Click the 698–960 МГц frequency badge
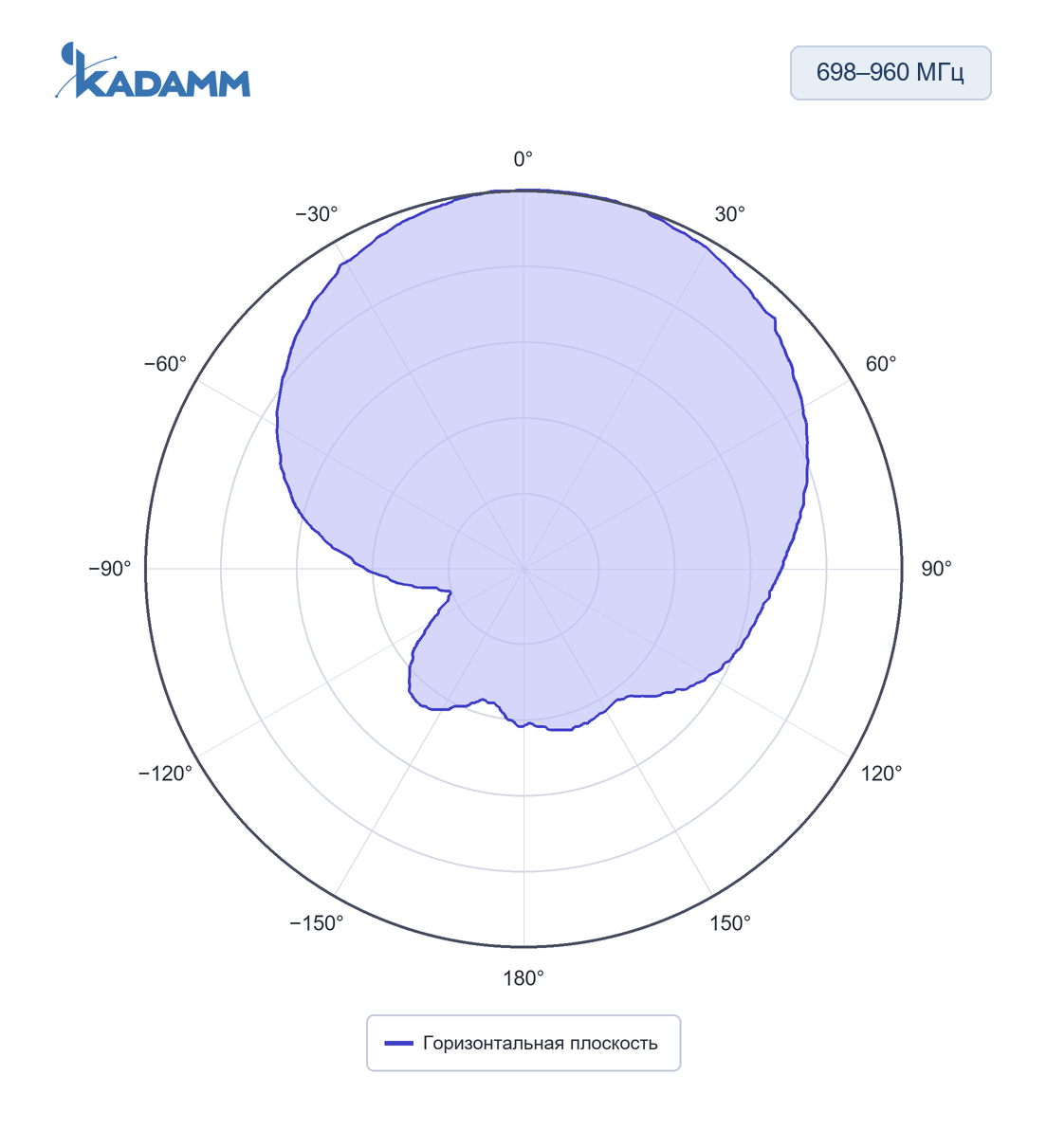 tap(891, 73)
